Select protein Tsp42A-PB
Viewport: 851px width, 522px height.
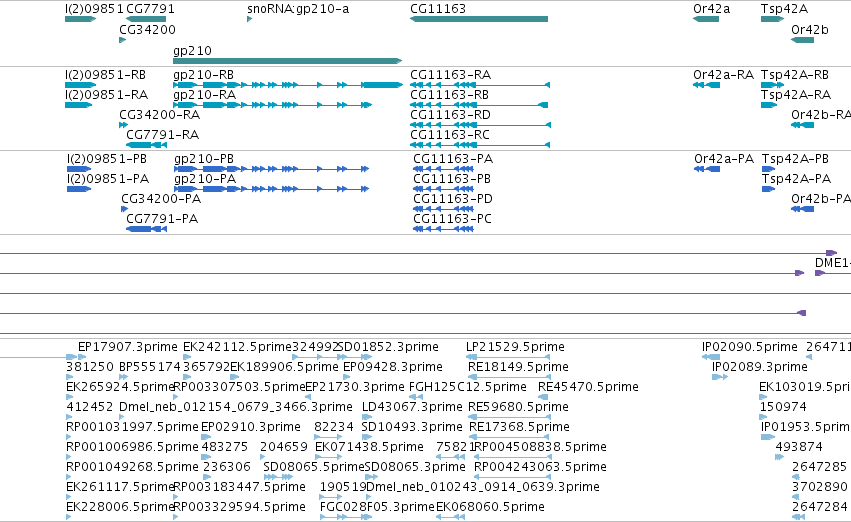click(795, 159)
